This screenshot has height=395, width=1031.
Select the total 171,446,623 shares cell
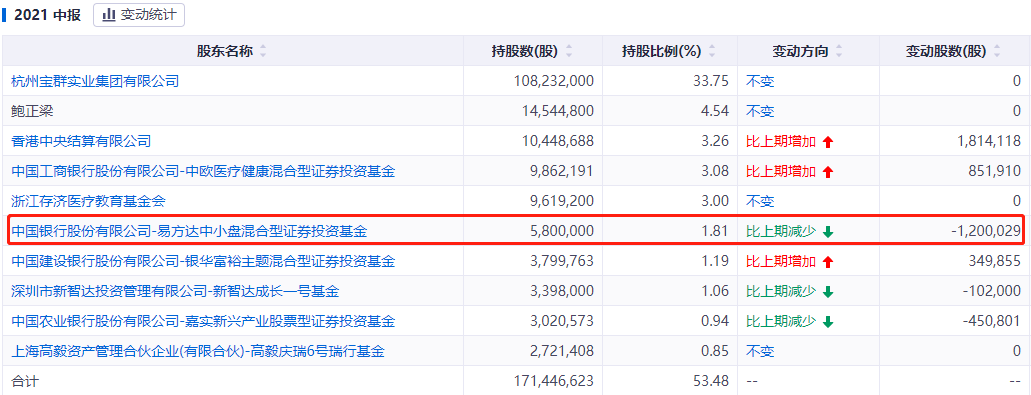pos(554,381)
